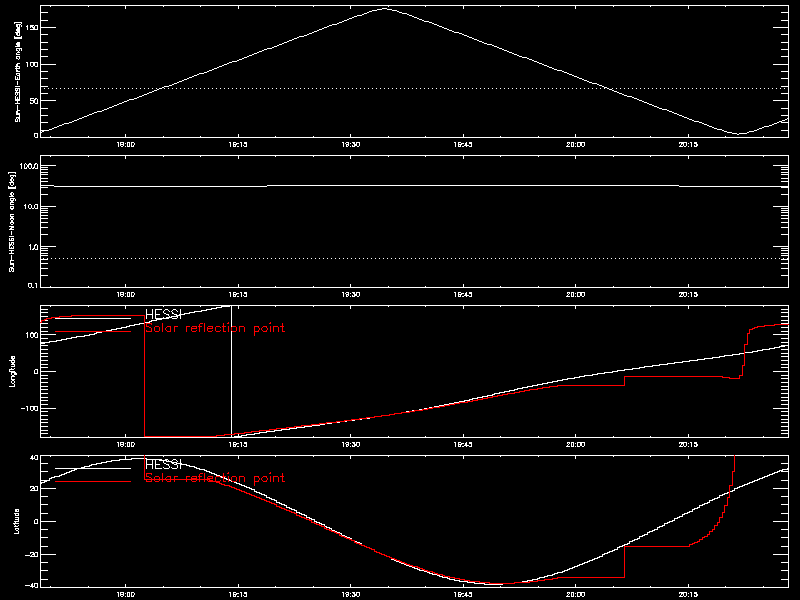Click the Latitude axis label
The width and height of the screenshot is (800, 600).
[x=16, y=521]
